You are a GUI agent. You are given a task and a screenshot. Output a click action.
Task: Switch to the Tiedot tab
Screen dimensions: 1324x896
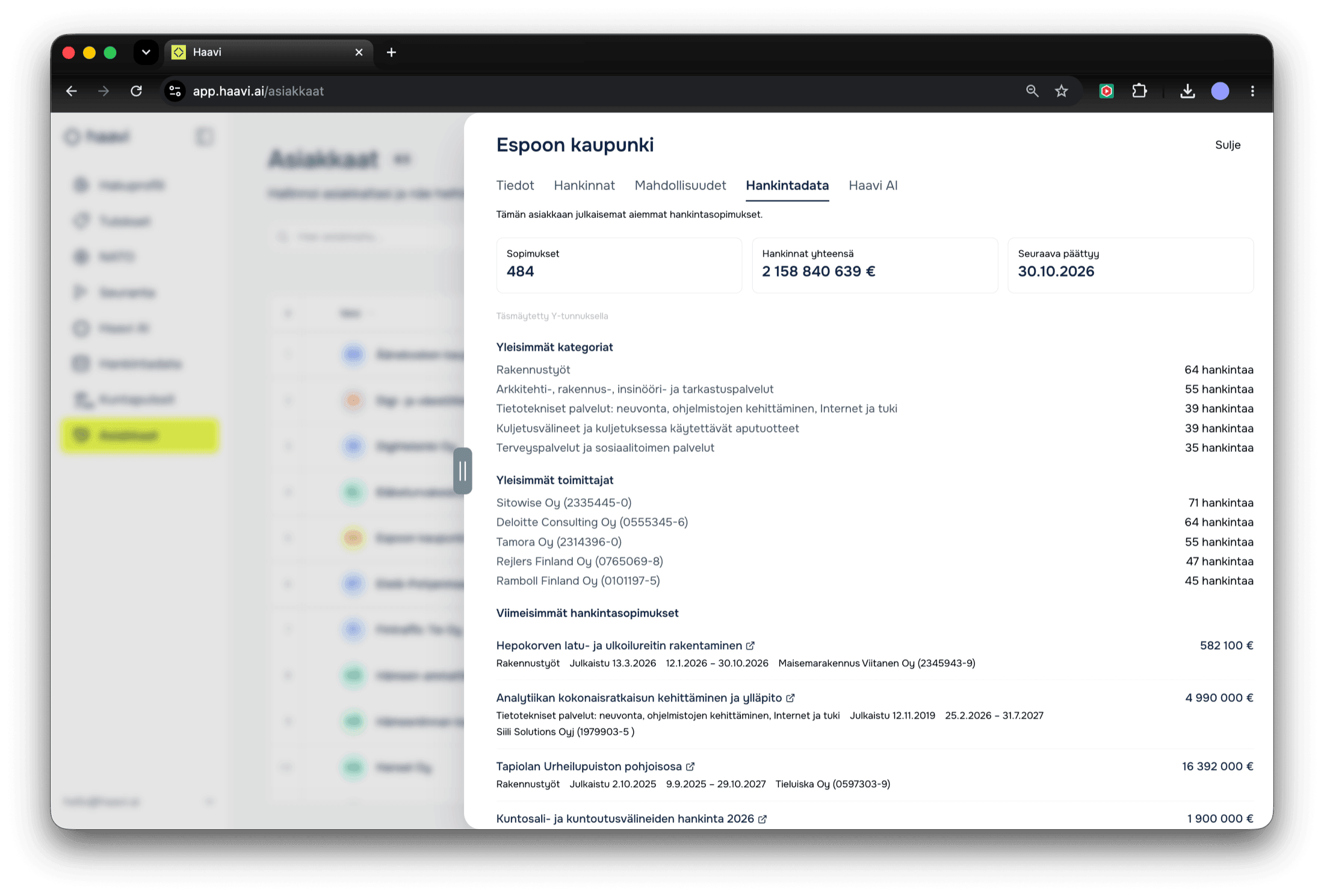[515, 185]
